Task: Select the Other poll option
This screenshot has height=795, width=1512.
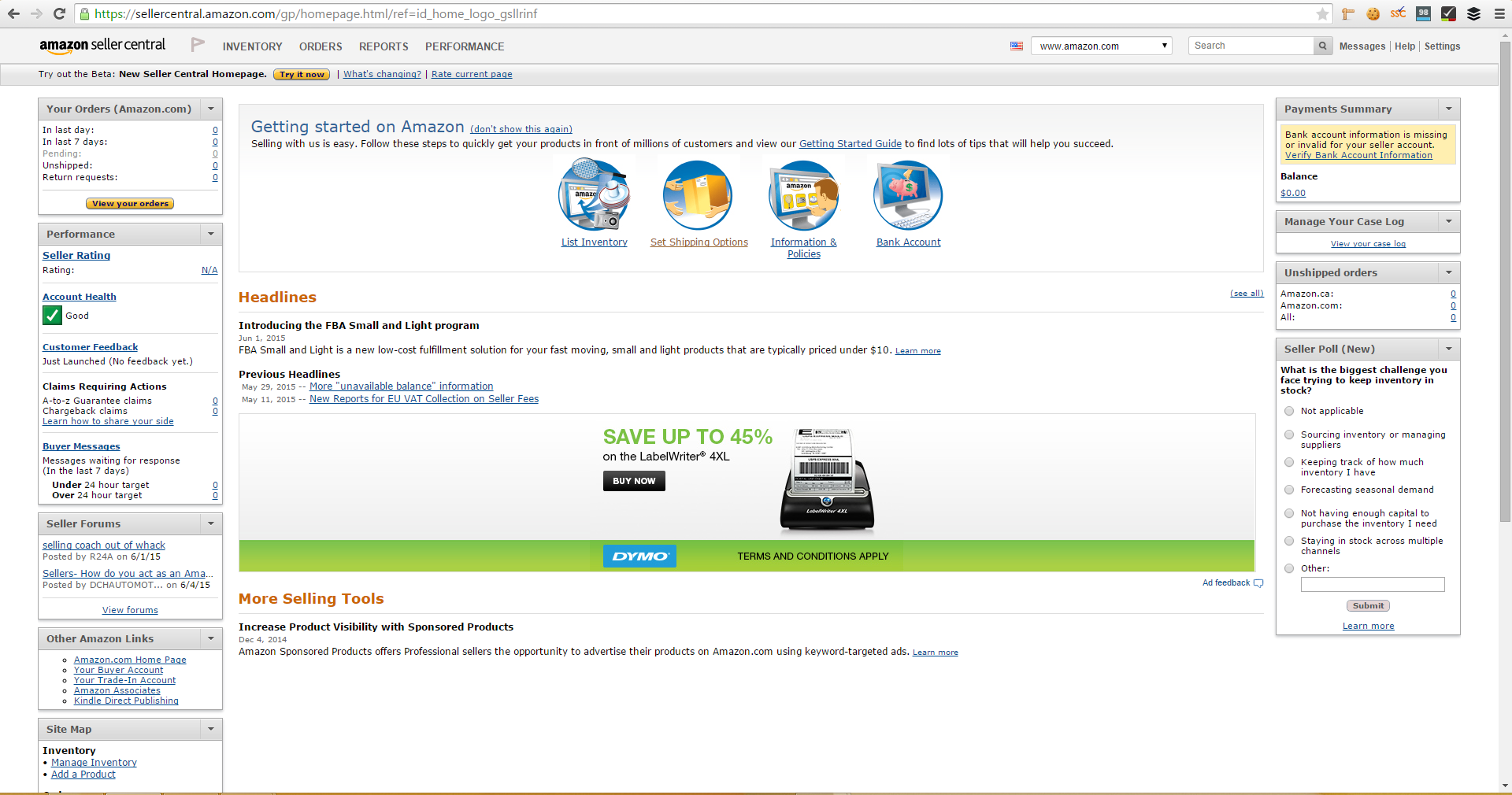Action: pyautogui.click(x=1289, y=568)
